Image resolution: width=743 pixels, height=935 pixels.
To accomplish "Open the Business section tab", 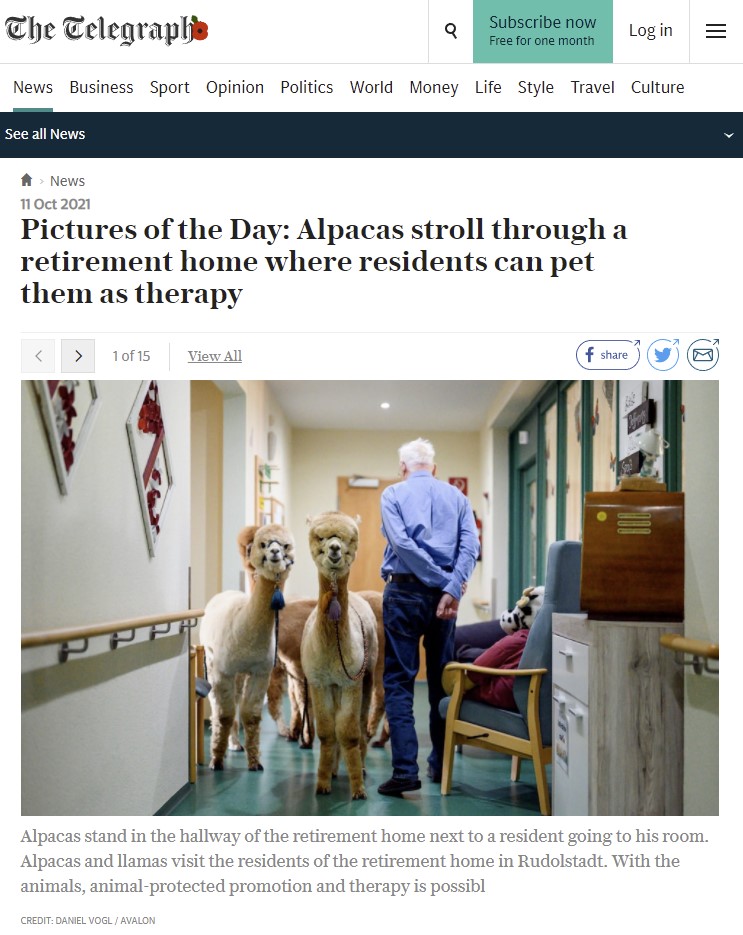I will [101, 87].
